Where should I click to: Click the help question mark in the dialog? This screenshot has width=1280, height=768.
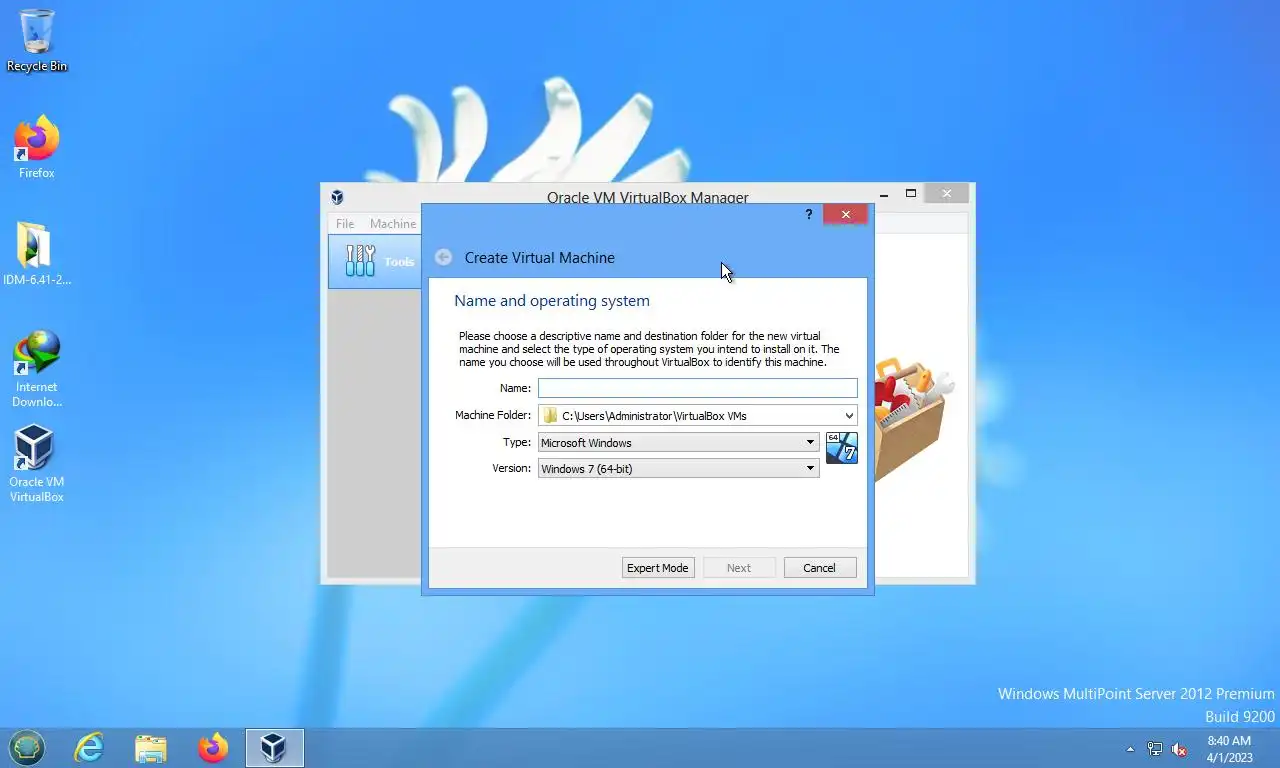809,214
